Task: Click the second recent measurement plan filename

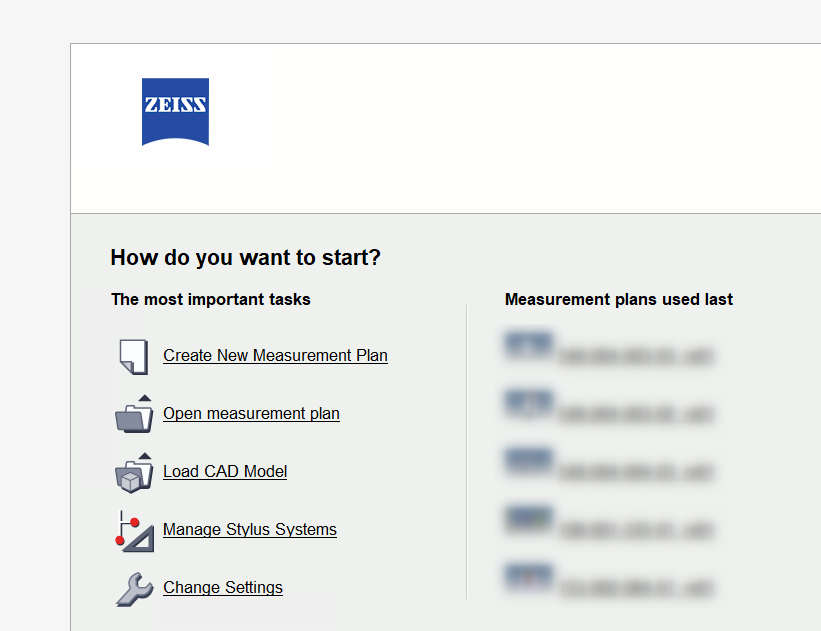Action: 636,413
